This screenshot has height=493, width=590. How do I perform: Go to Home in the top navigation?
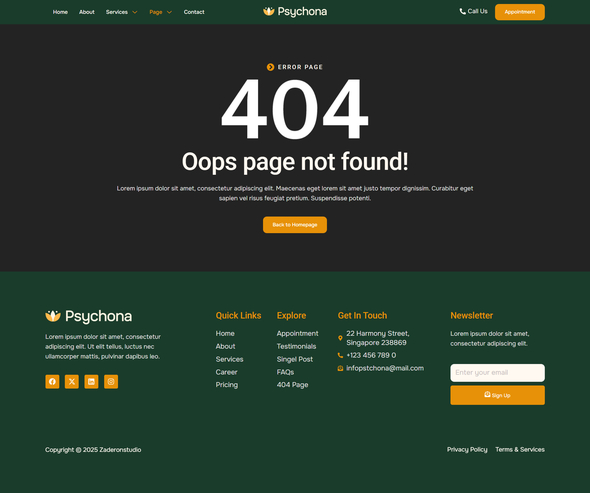pyautogui.click(x=60, y=12)
